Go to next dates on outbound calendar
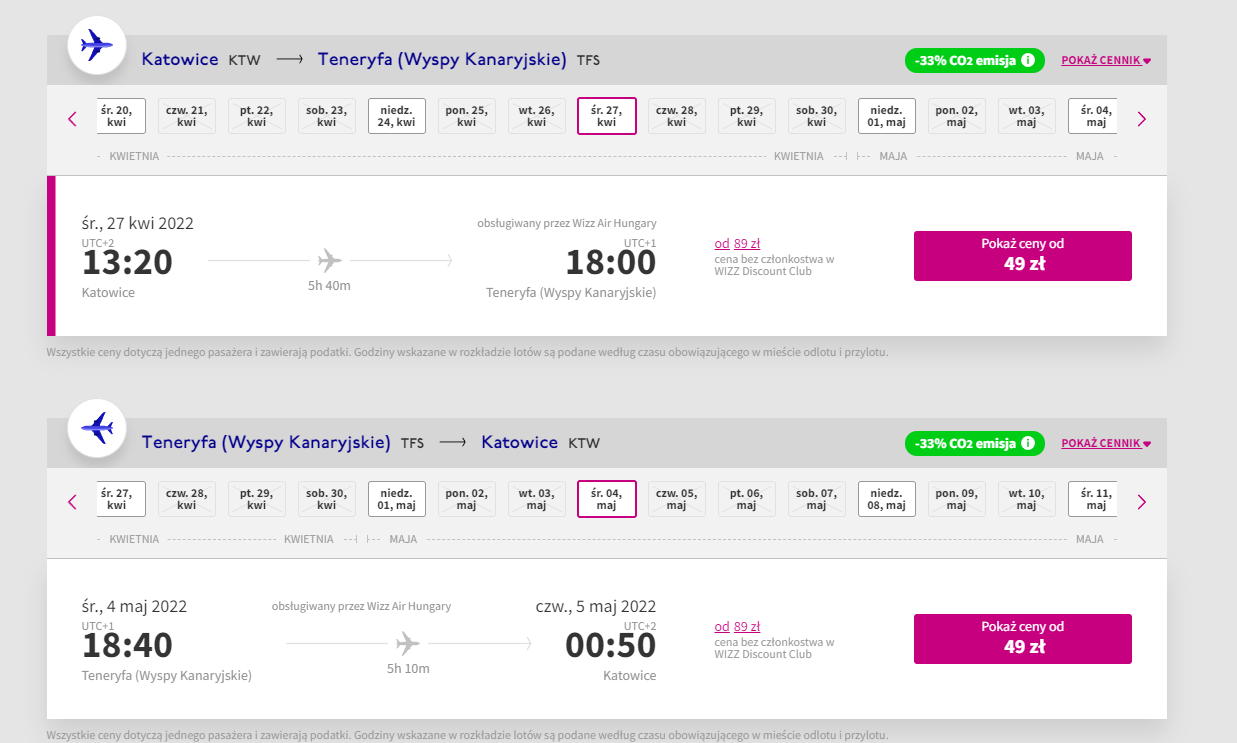The image size is (1237, 743). click(x=1142, y=119)
